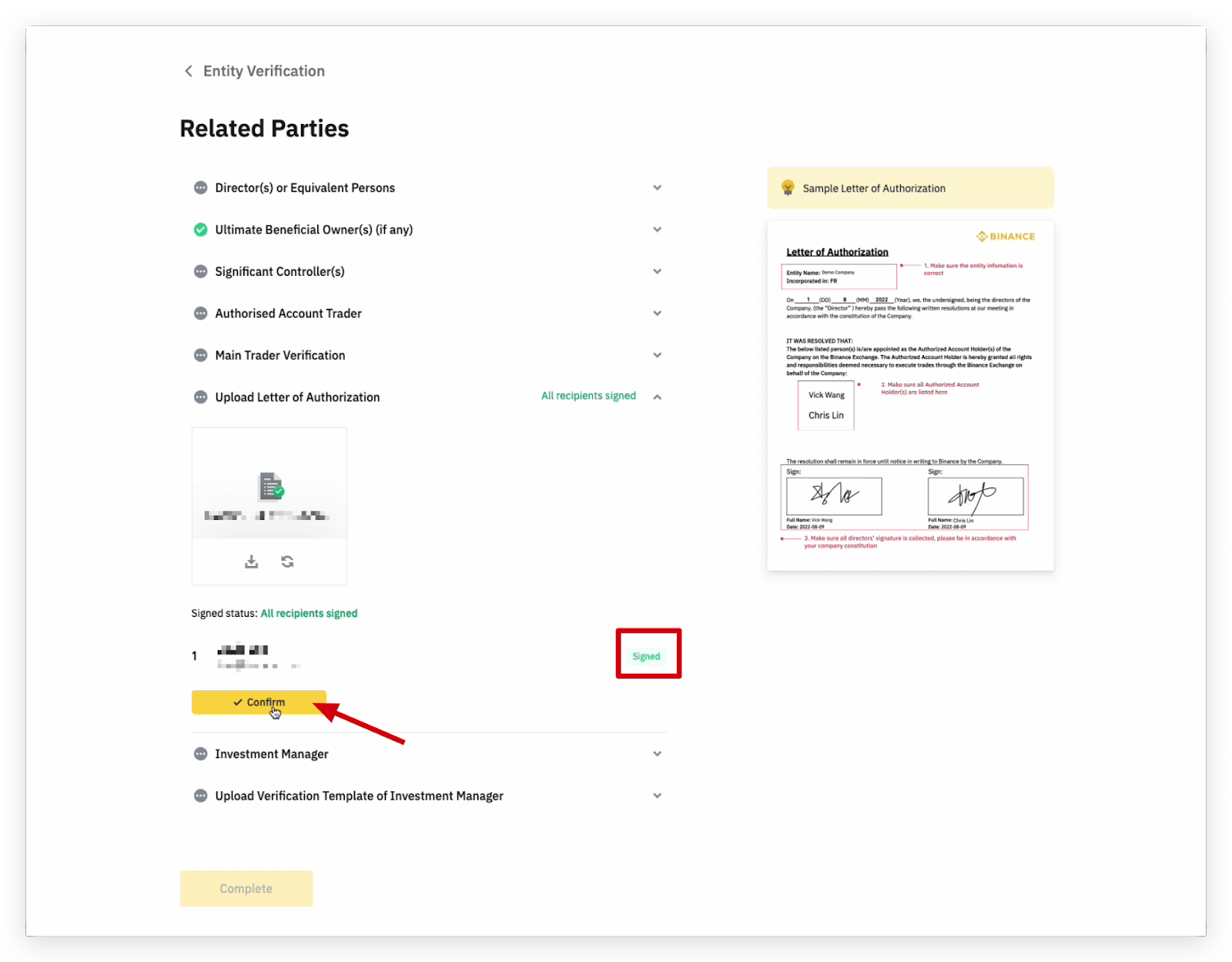Click the Signed status badge
The height and width of the screenshot is (962, 1232).
click(646, 656)
